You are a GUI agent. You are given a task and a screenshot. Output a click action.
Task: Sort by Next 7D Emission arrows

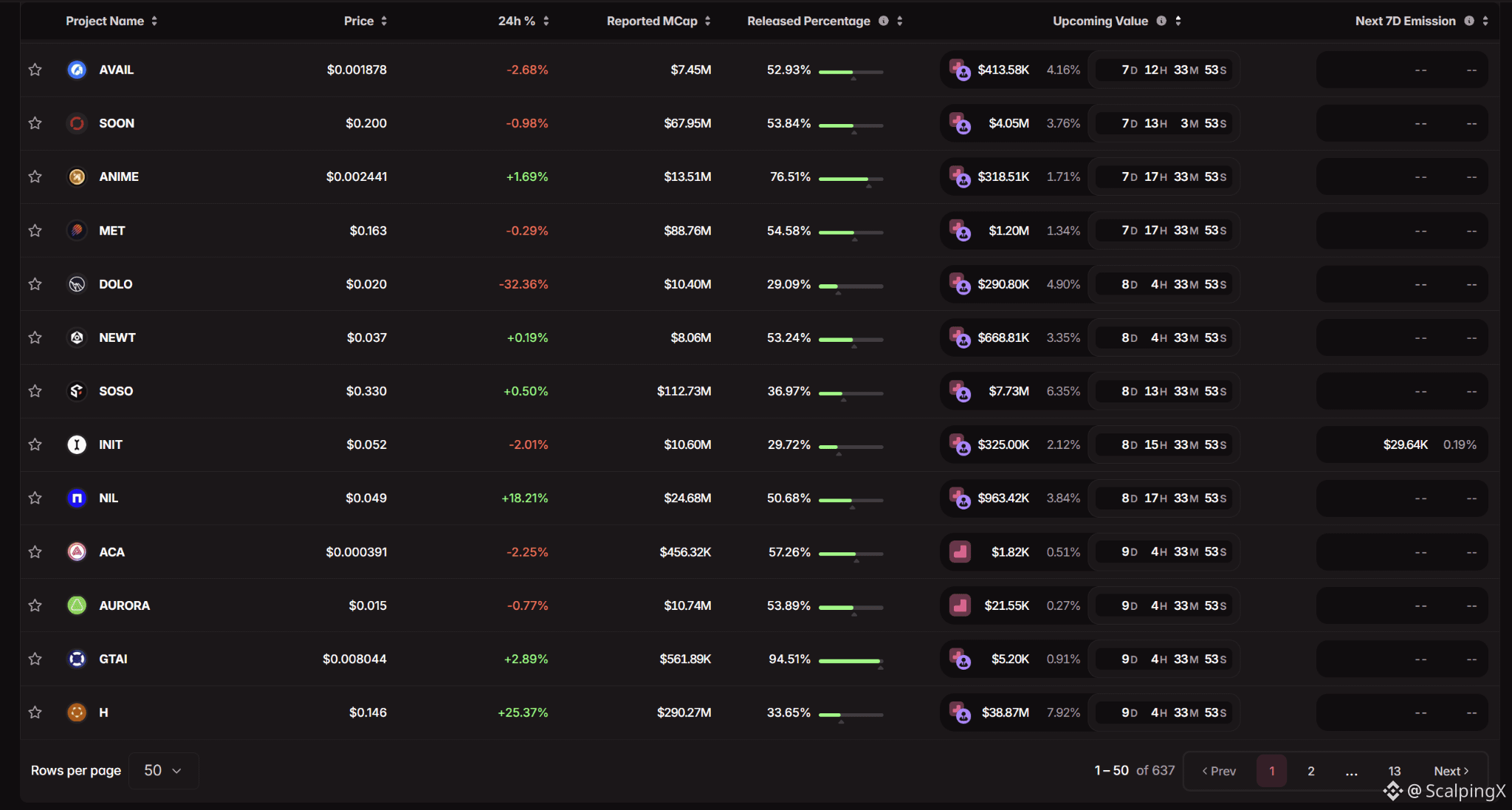point(1485,21)
